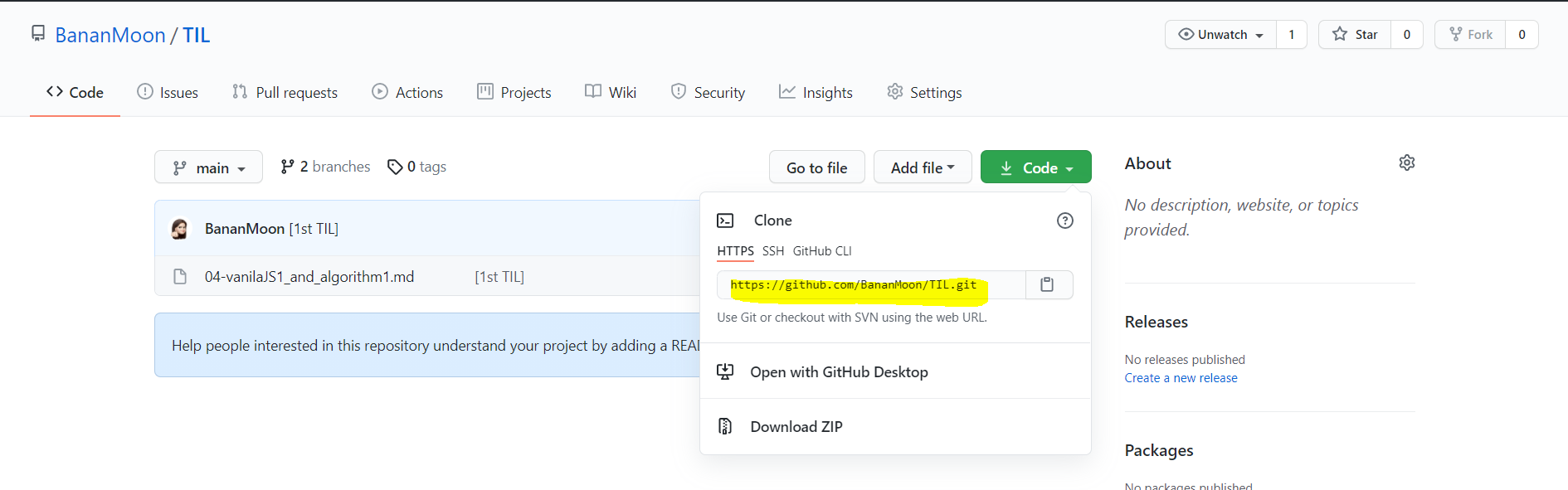Click Create a new release link
Screen dimensions: 1568x490
click(1181, 378)
